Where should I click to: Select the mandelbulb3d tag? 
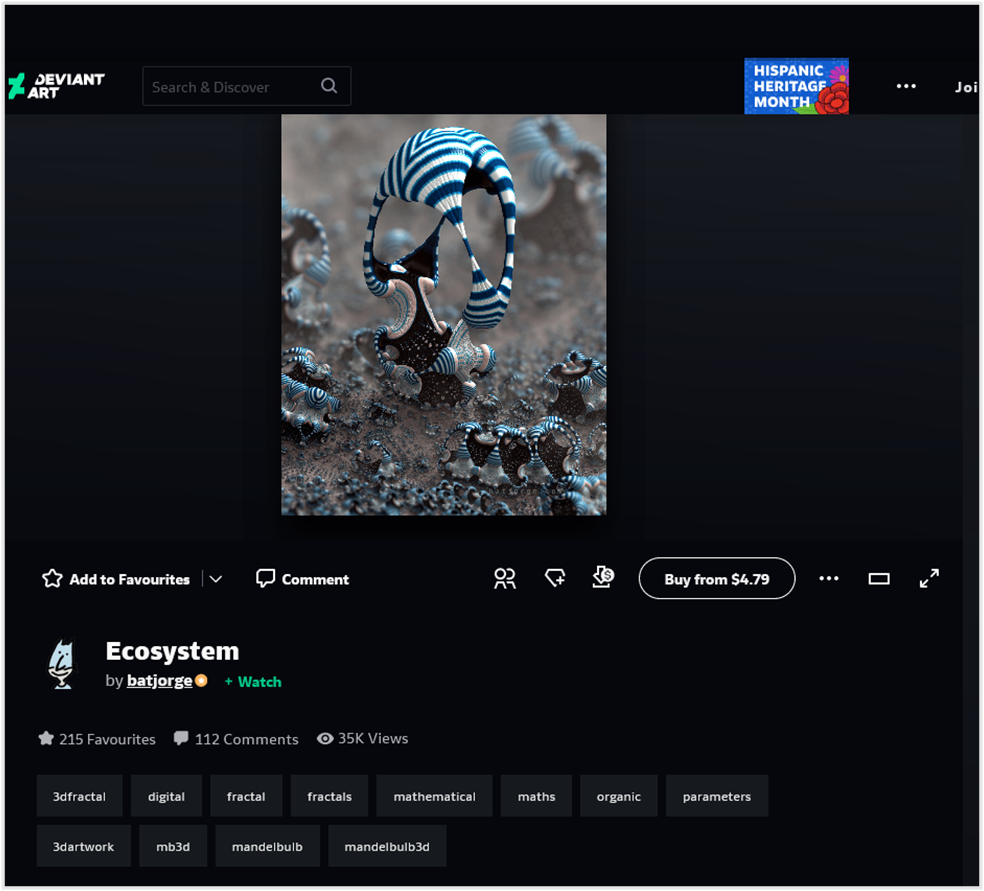[387, 846]
